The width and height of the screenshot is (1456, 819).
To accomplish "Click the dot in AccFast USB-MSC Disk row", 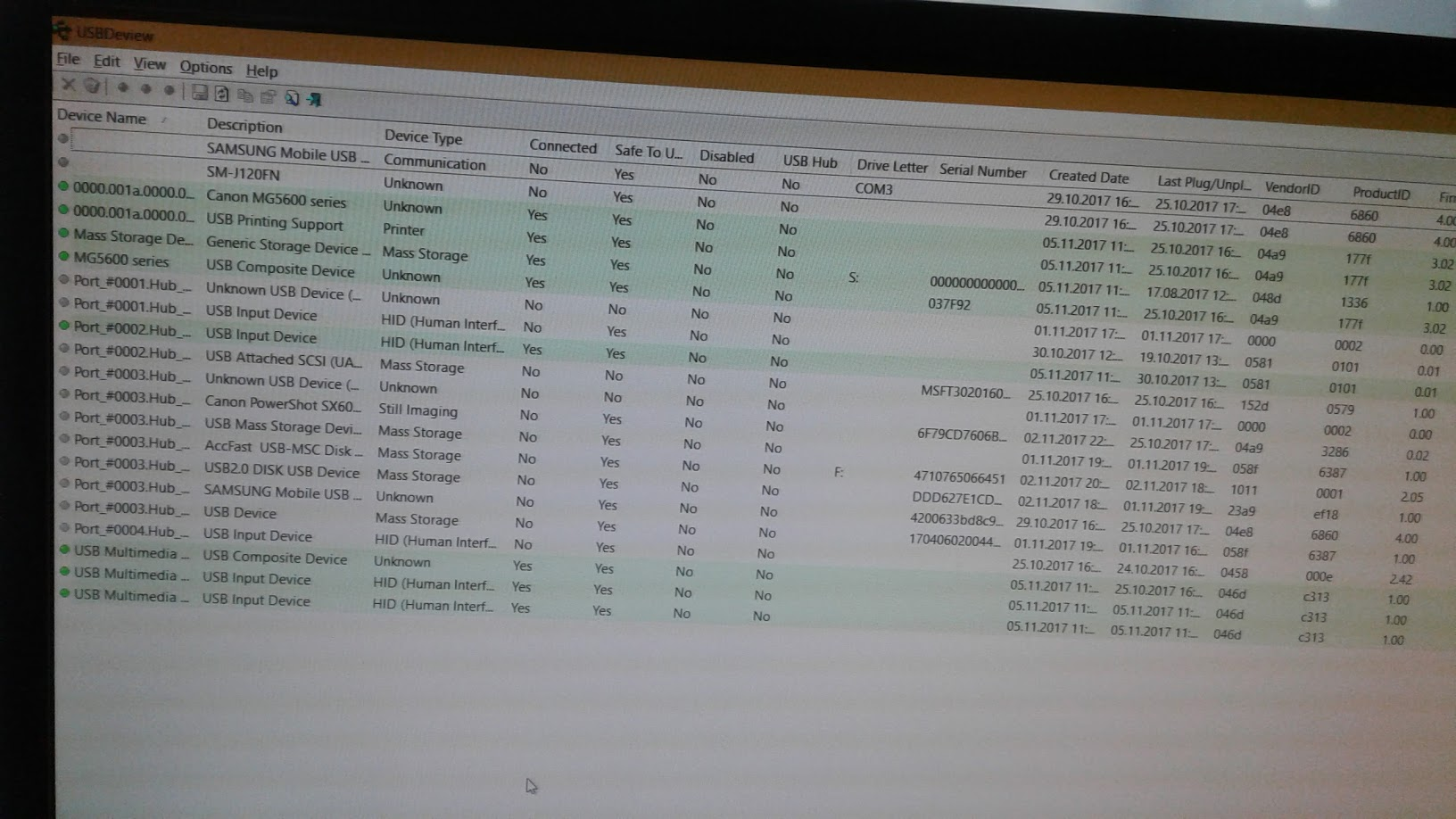I will pyautogui.click(x=64, y=438).
